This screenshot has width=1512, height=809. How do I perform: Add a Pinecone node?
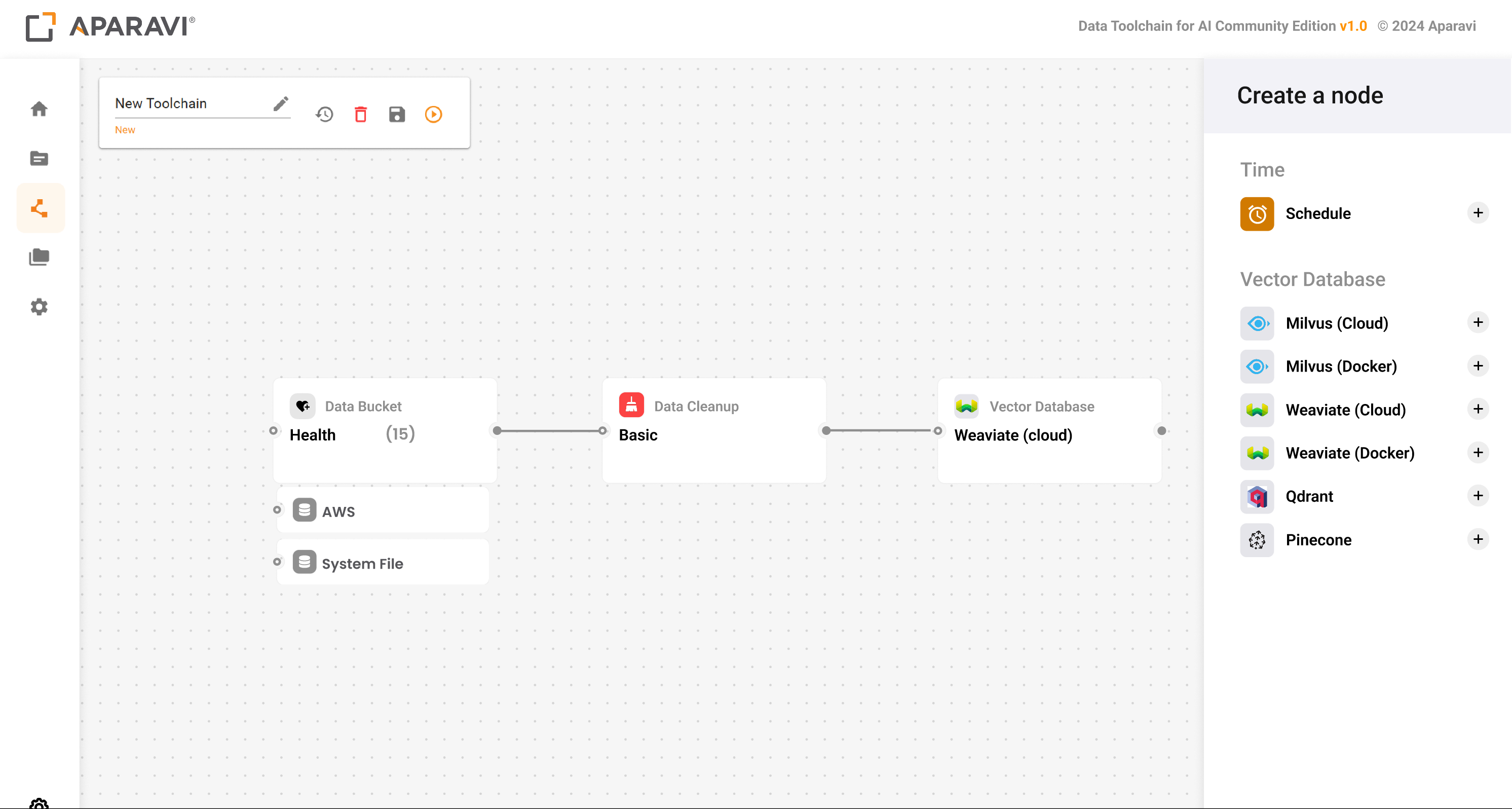click(x=1478, y=539)
